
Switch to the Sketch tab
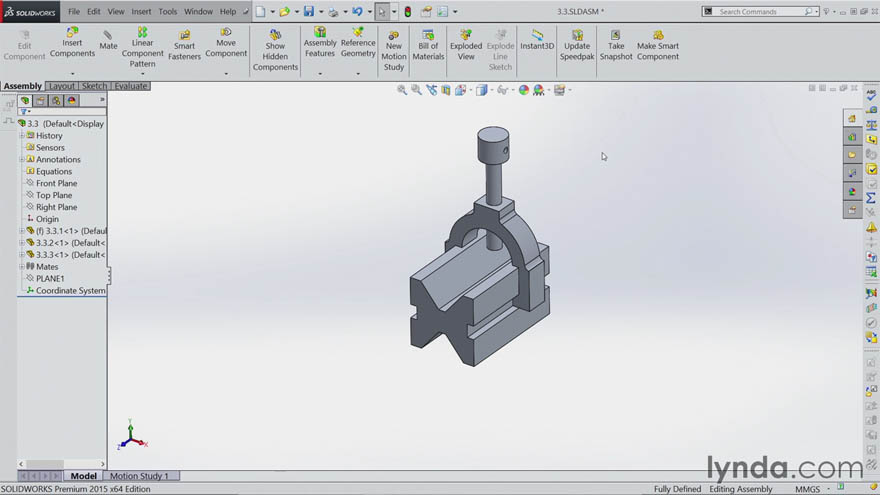click(x=94, y=86)
